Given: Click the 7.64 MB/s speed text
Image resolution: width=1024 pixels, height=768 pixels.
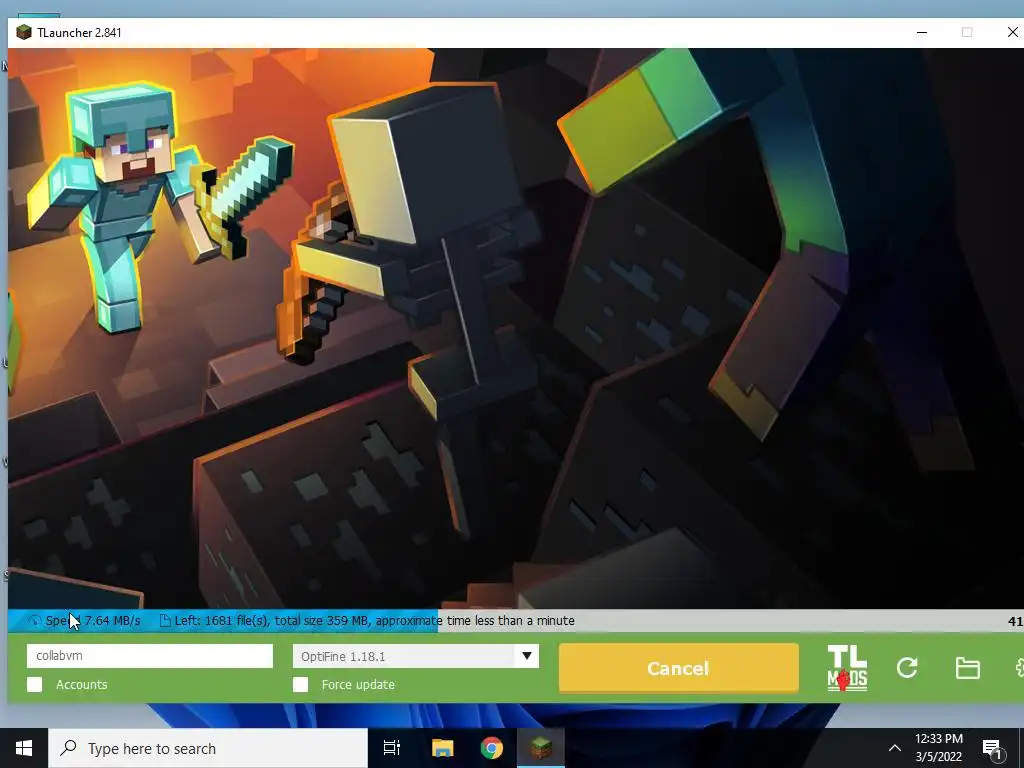Looking at the screenshot, I should (x=112, y=620).
